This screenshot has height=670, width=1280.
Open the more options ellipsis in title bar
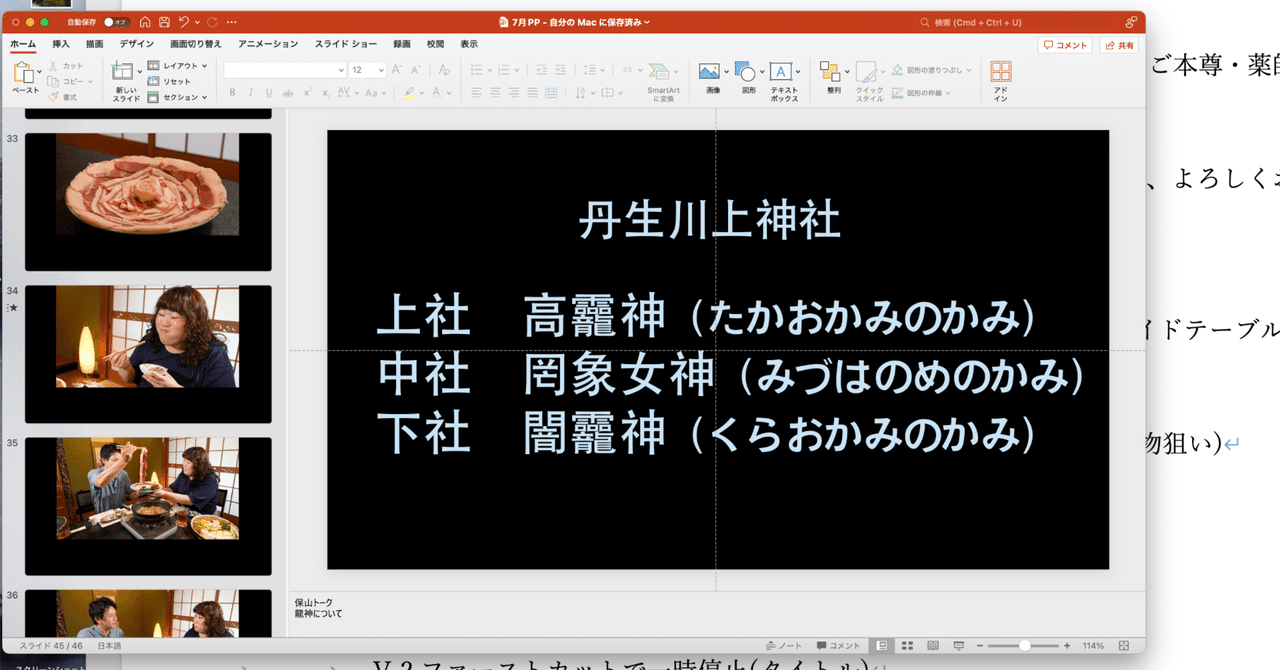[x=233, y=22]
